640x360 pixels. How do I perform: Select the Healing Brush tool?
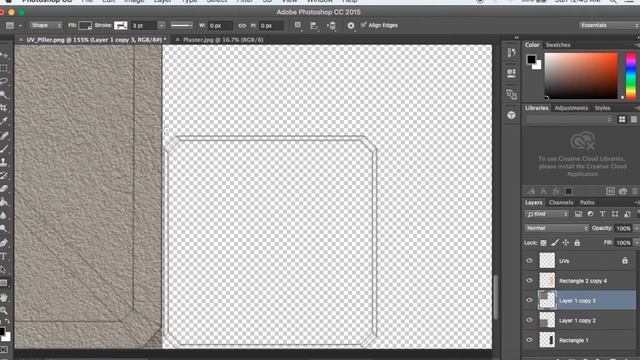[x=4, y=135]
